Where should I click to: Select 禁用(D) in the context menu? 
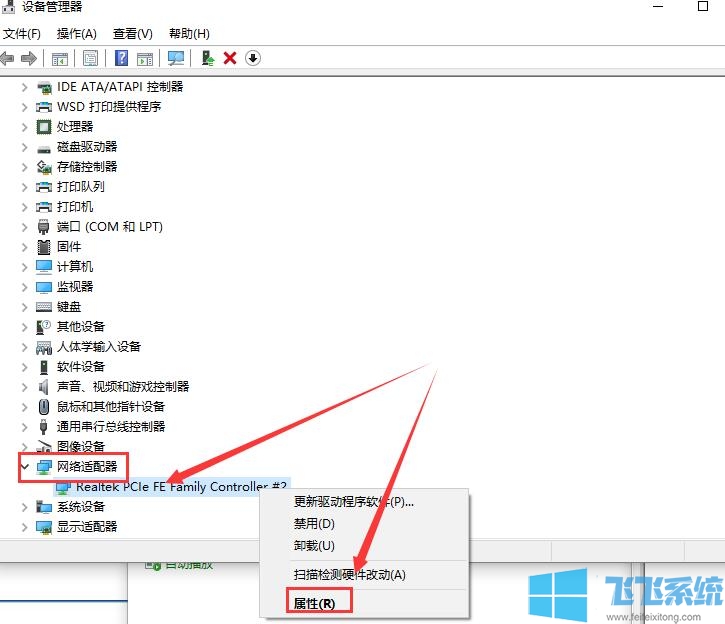coord(314,523)
